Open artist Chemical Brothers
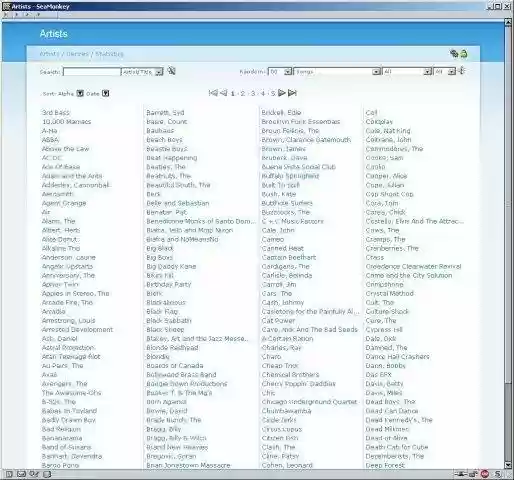The image size is (514, 480). click(290, 374)
